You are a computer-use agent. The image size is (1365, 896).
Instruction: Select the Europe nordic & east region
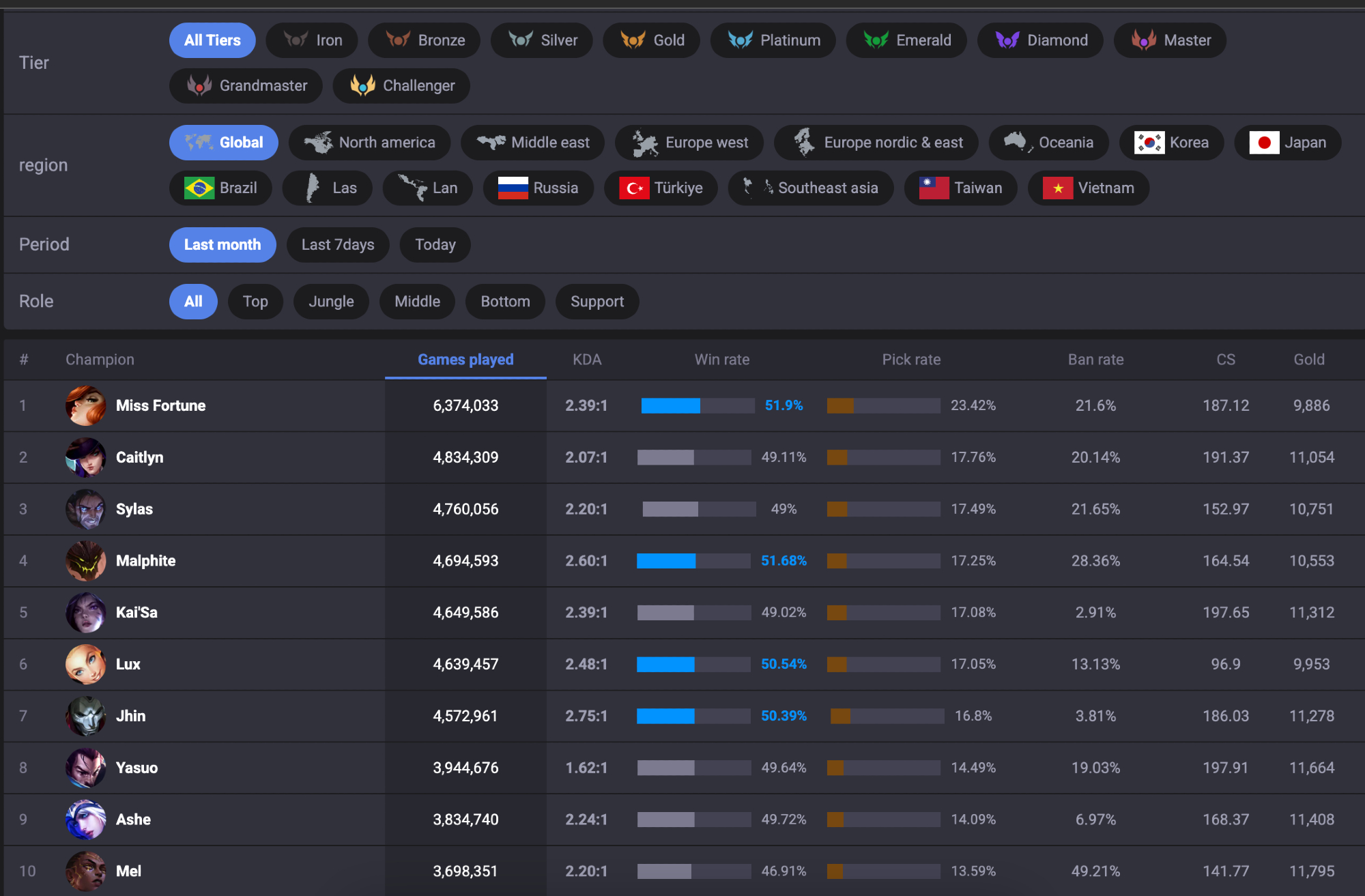tap(876, 143)
